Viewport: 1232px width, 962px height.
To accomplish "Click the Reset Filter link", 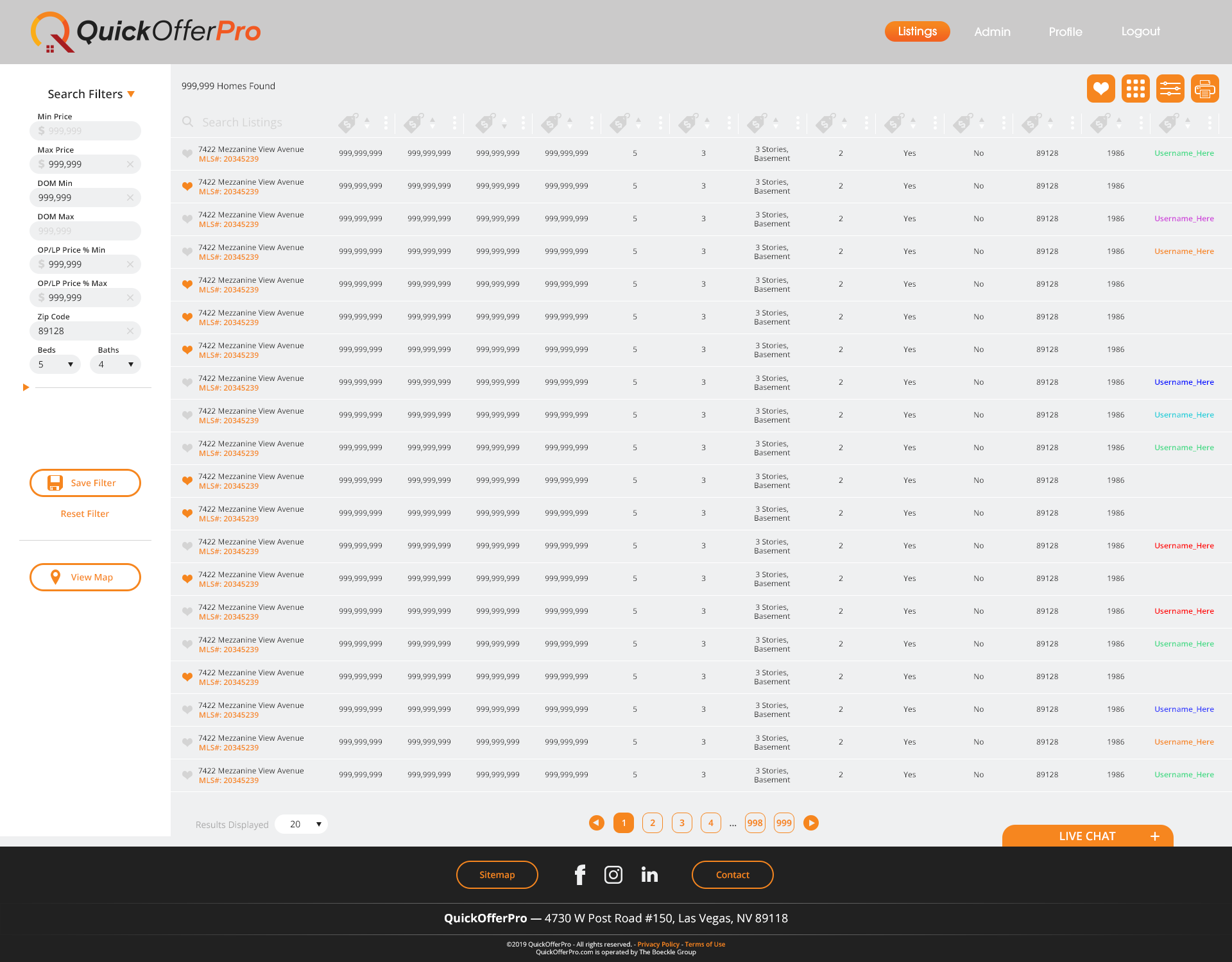I will point(85,514).
